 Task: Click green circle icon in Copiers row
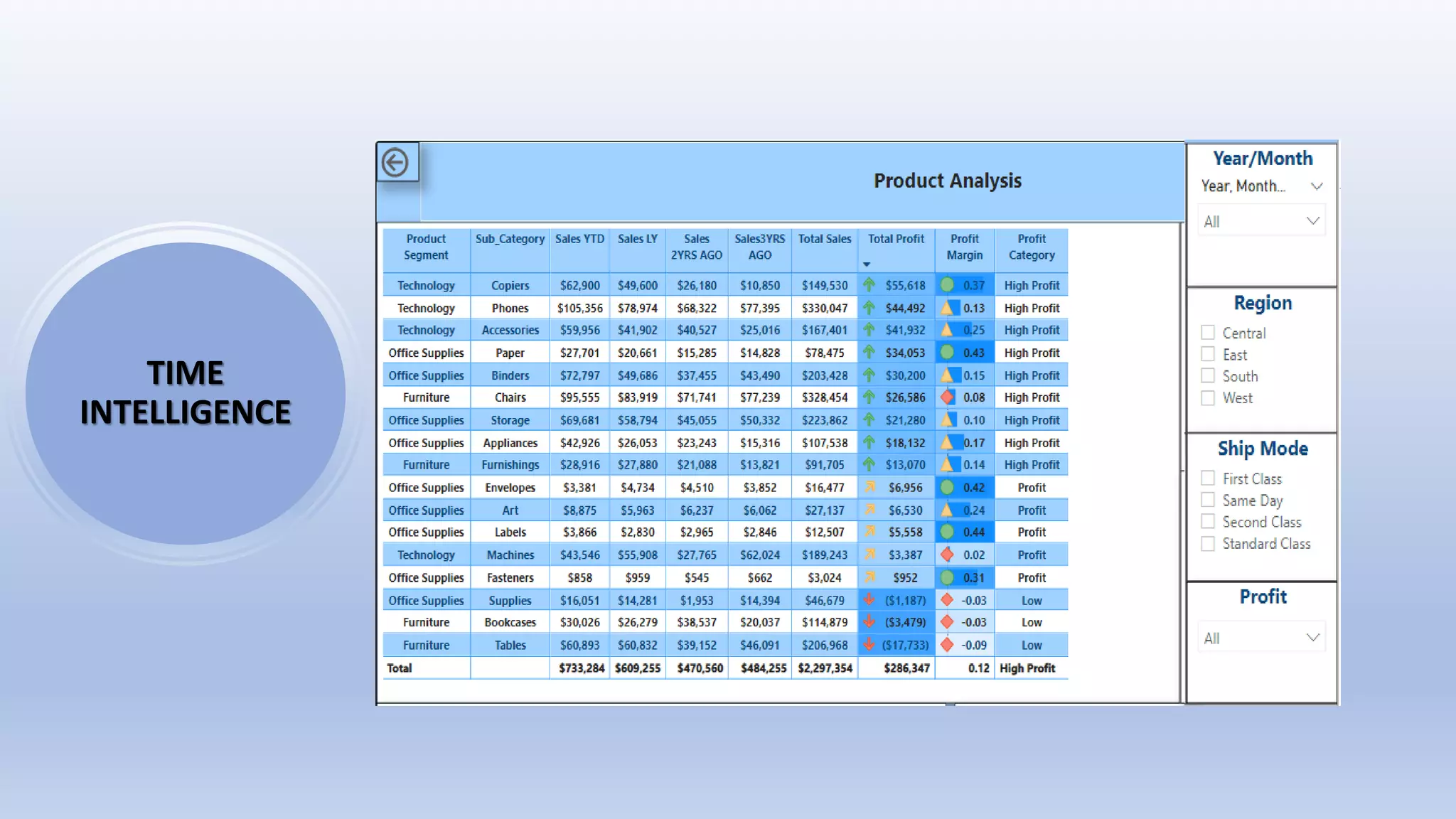click(947, 285)
